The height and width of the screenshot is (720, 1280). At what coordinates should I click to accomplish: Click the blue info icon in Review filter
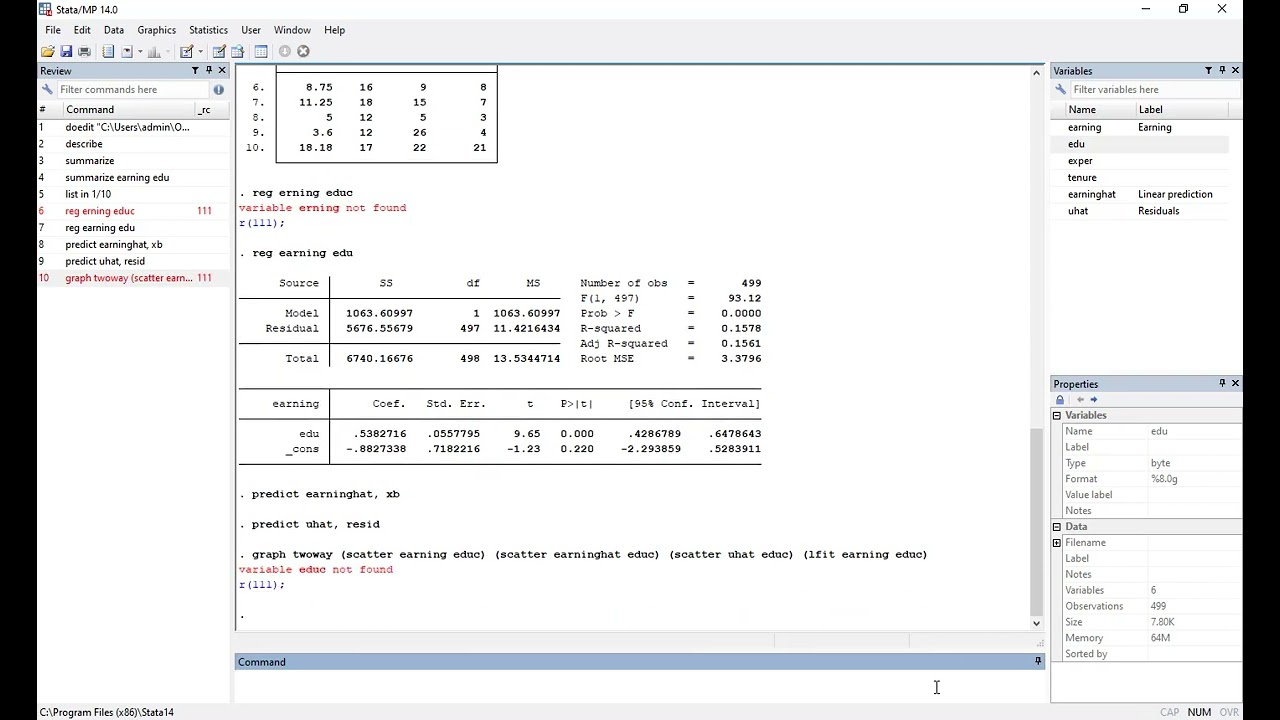click(218, 90)
